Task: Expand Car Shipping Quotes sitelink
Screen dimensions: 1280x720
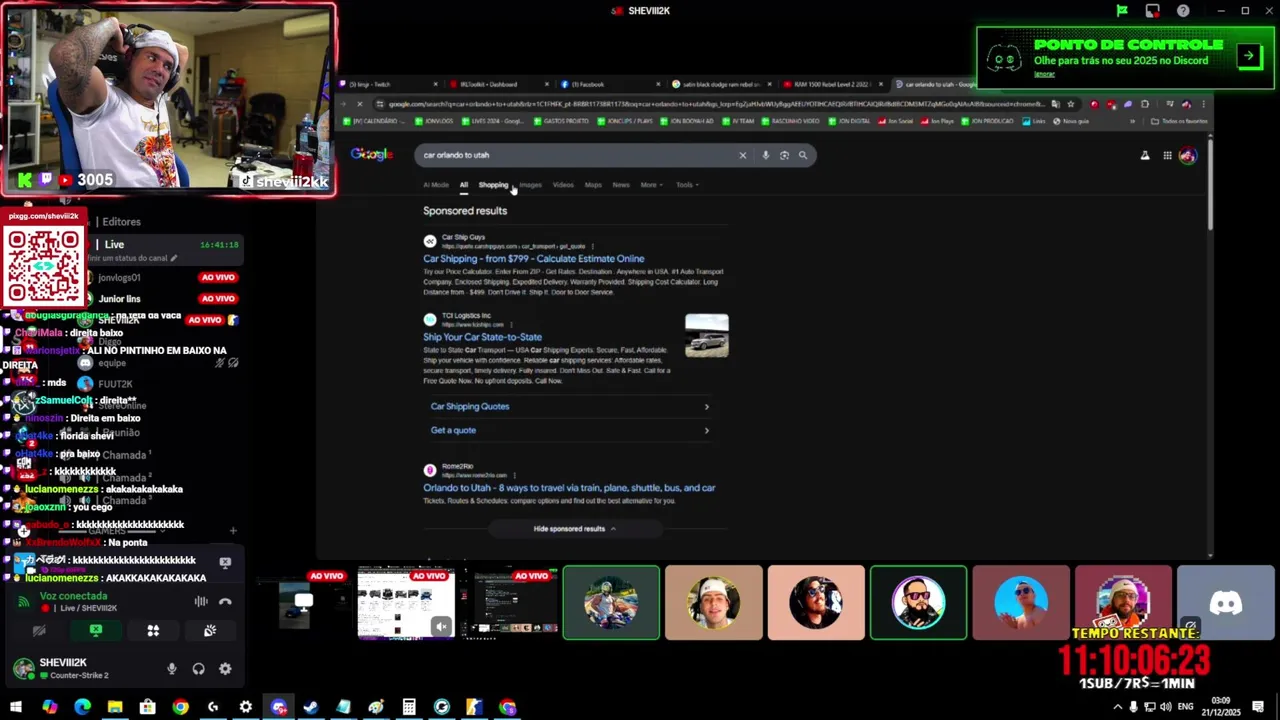Action: point(570,406)
